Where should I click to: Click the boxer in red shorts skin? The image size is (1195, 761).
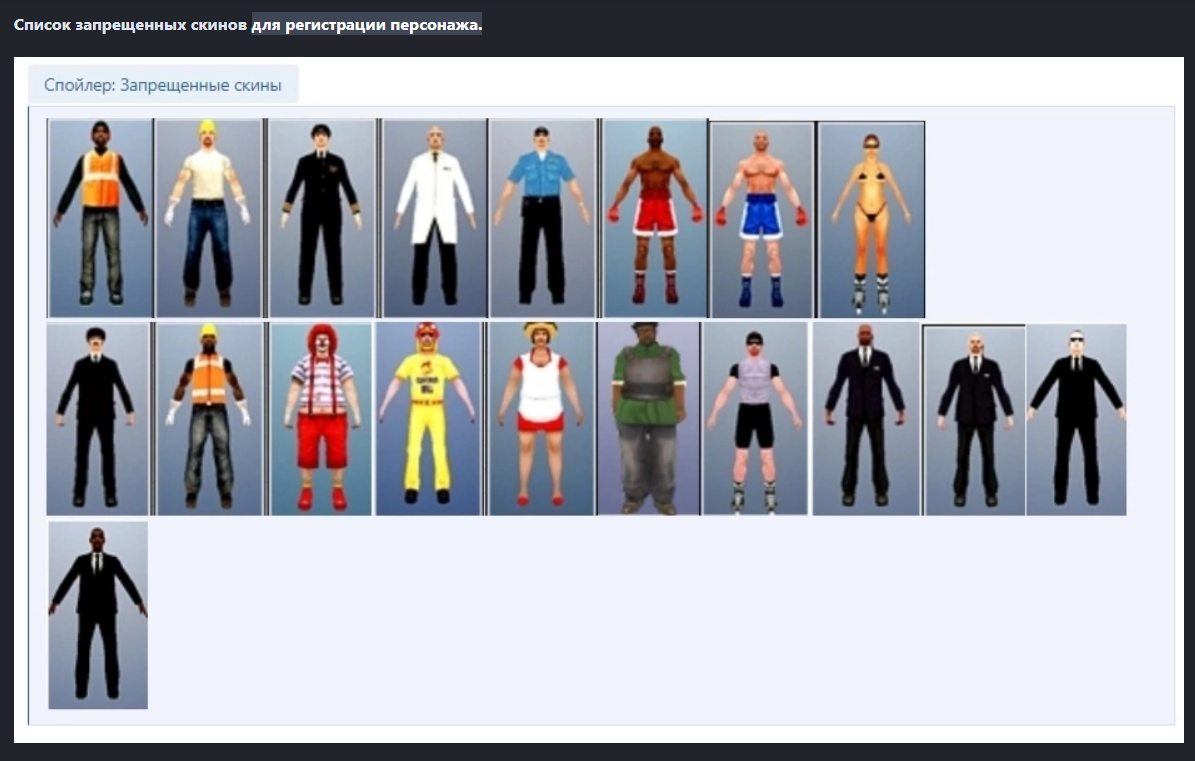pos(655,218)
